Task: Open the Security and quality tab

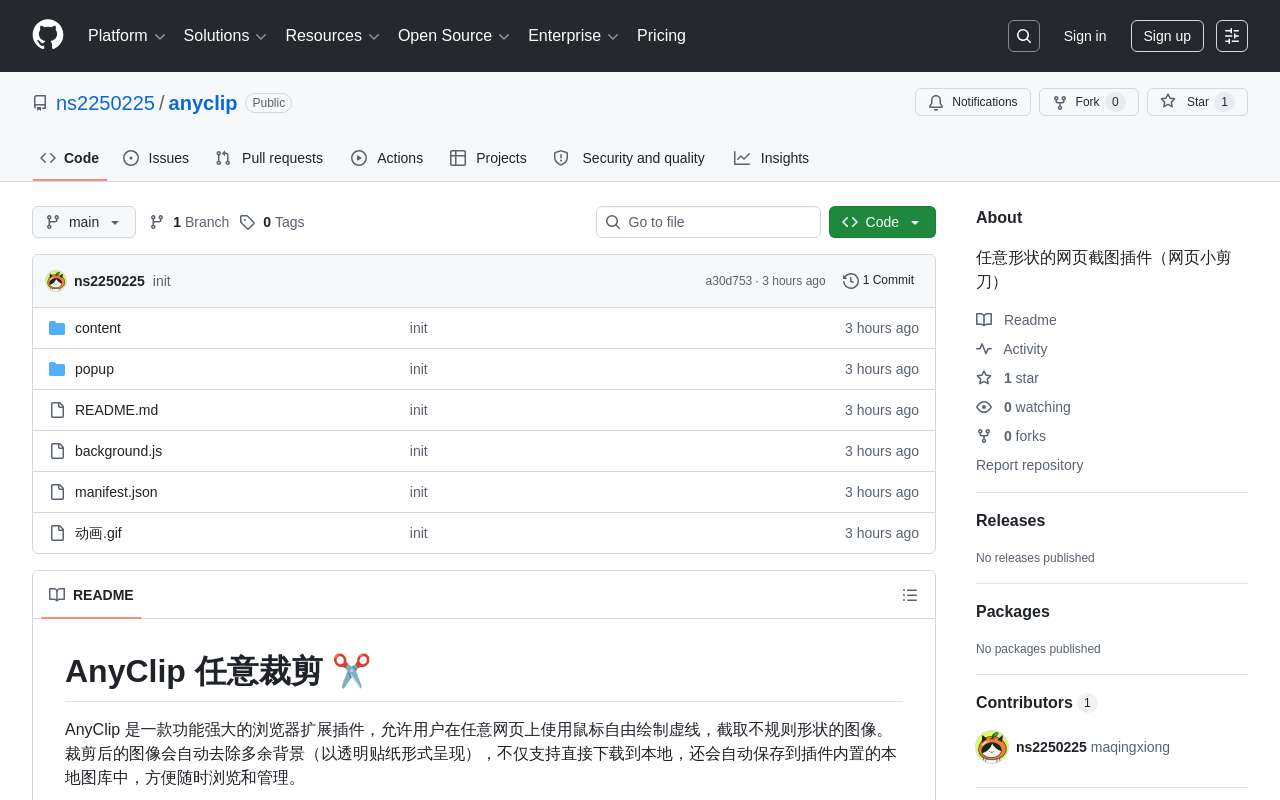Action: pos(629,158)
